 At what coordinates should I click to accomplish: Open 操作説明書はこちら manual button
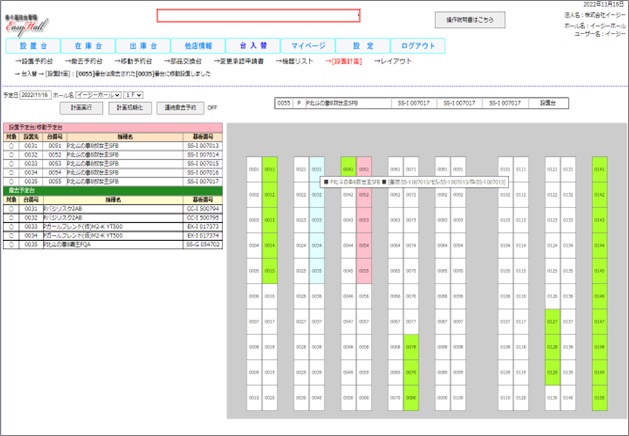(470, 19)
